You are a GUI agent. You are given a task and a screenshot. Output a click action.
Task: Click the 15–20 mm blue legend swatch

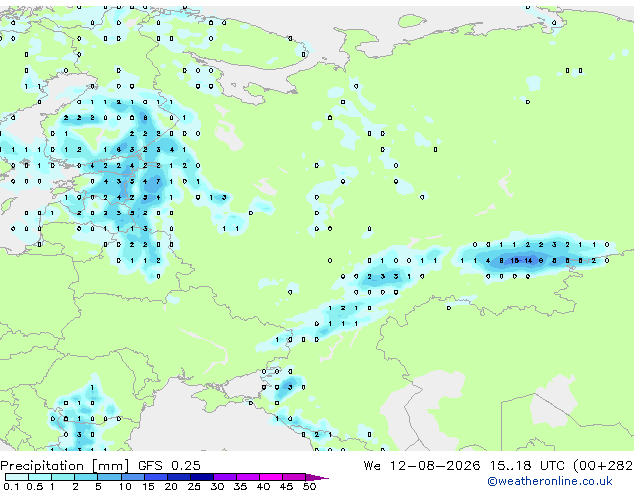(x=156, y=477)
